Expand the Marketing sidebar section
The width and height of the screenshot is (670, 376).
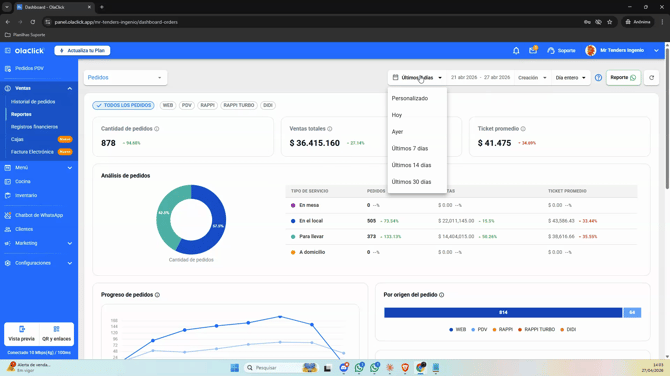pos(70,244)
